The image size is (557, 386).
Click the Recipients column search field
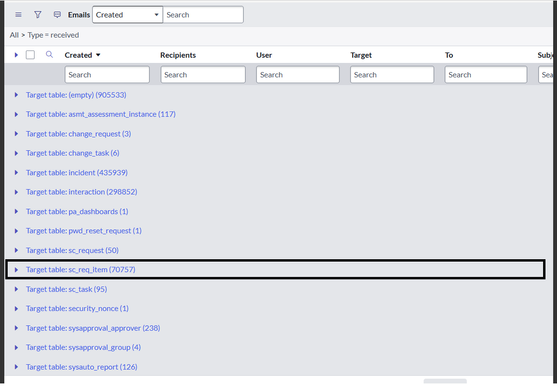pos(203,75)
